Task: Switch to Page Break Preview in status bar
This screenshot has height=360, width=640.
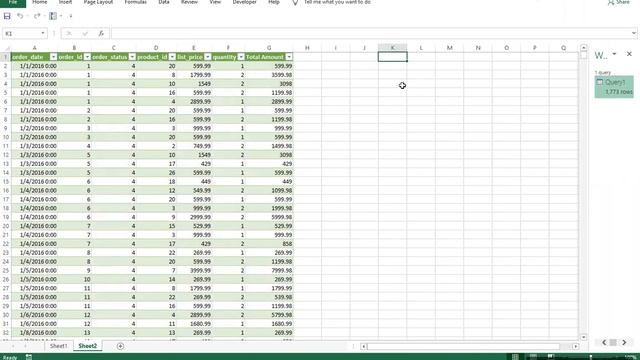Action: pos(551,357)
